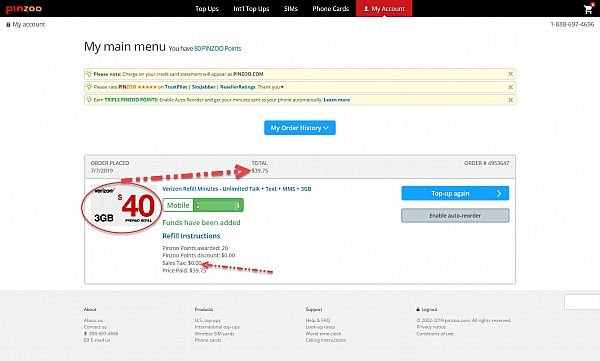The width and height of the screenshot is (600, 361).
Task: Click the 80 PINZOO Points link
Action: [217, 49]
